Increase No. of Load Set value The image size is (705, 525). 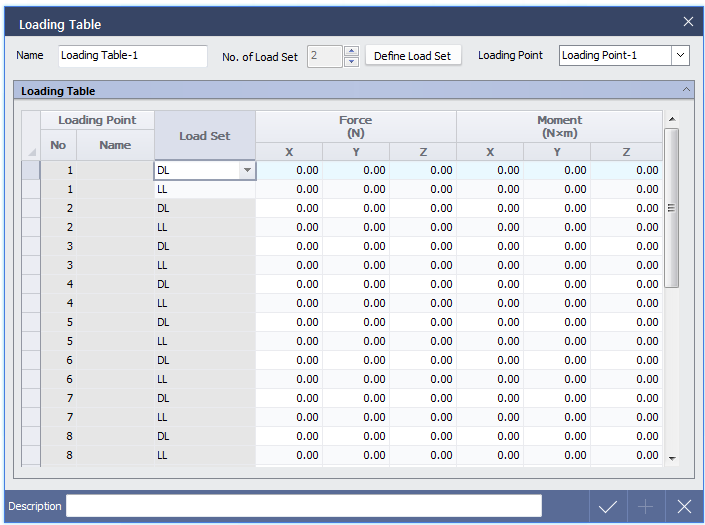pos(351,51)
